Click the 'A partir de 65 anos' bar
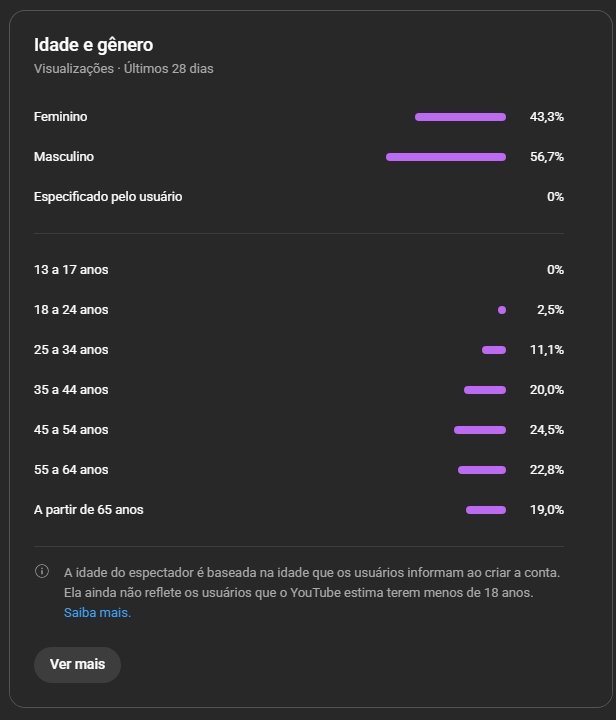 [486, 510]
